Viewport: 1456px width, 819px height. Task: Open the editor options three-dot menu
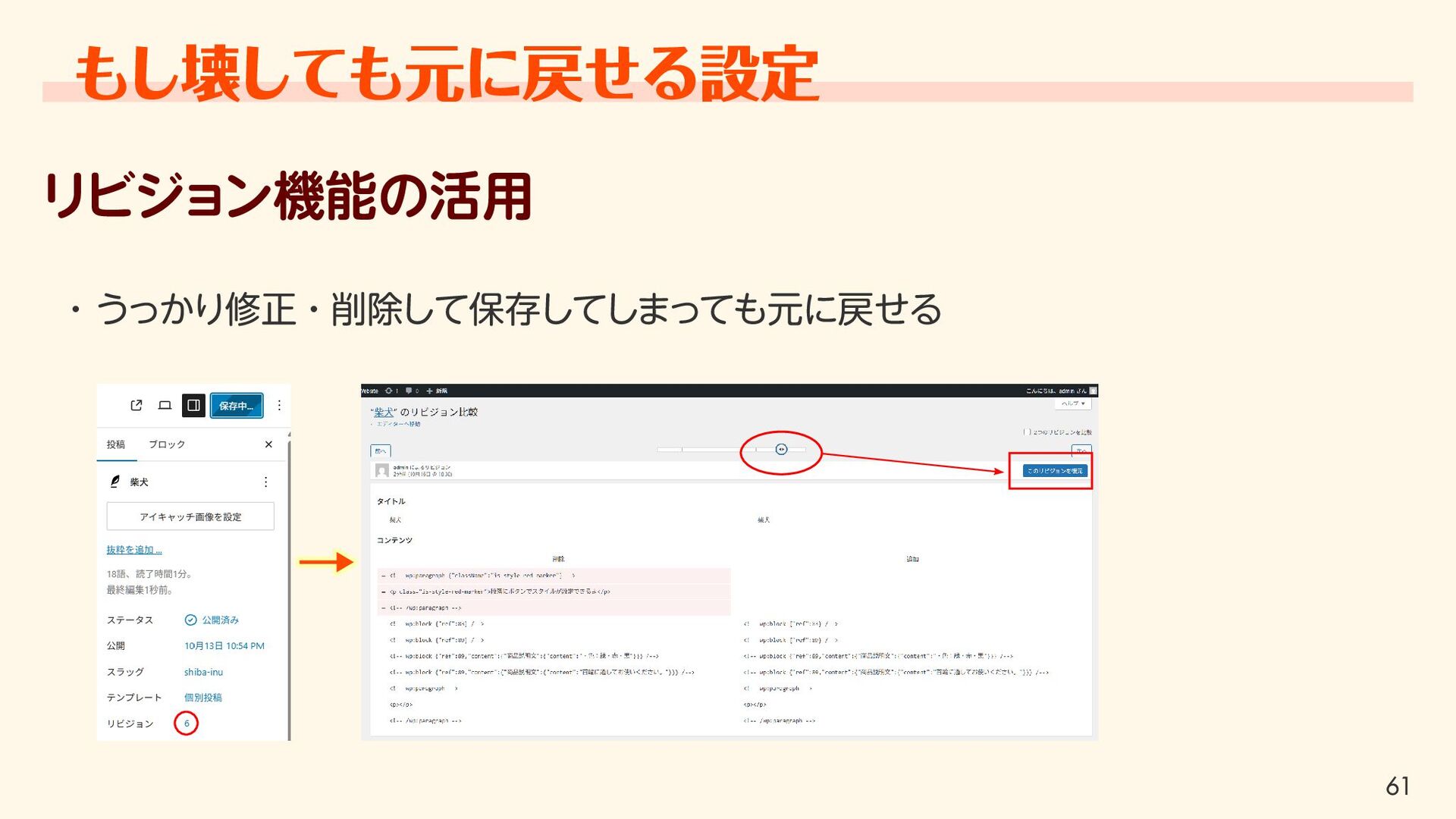[279, 406]
